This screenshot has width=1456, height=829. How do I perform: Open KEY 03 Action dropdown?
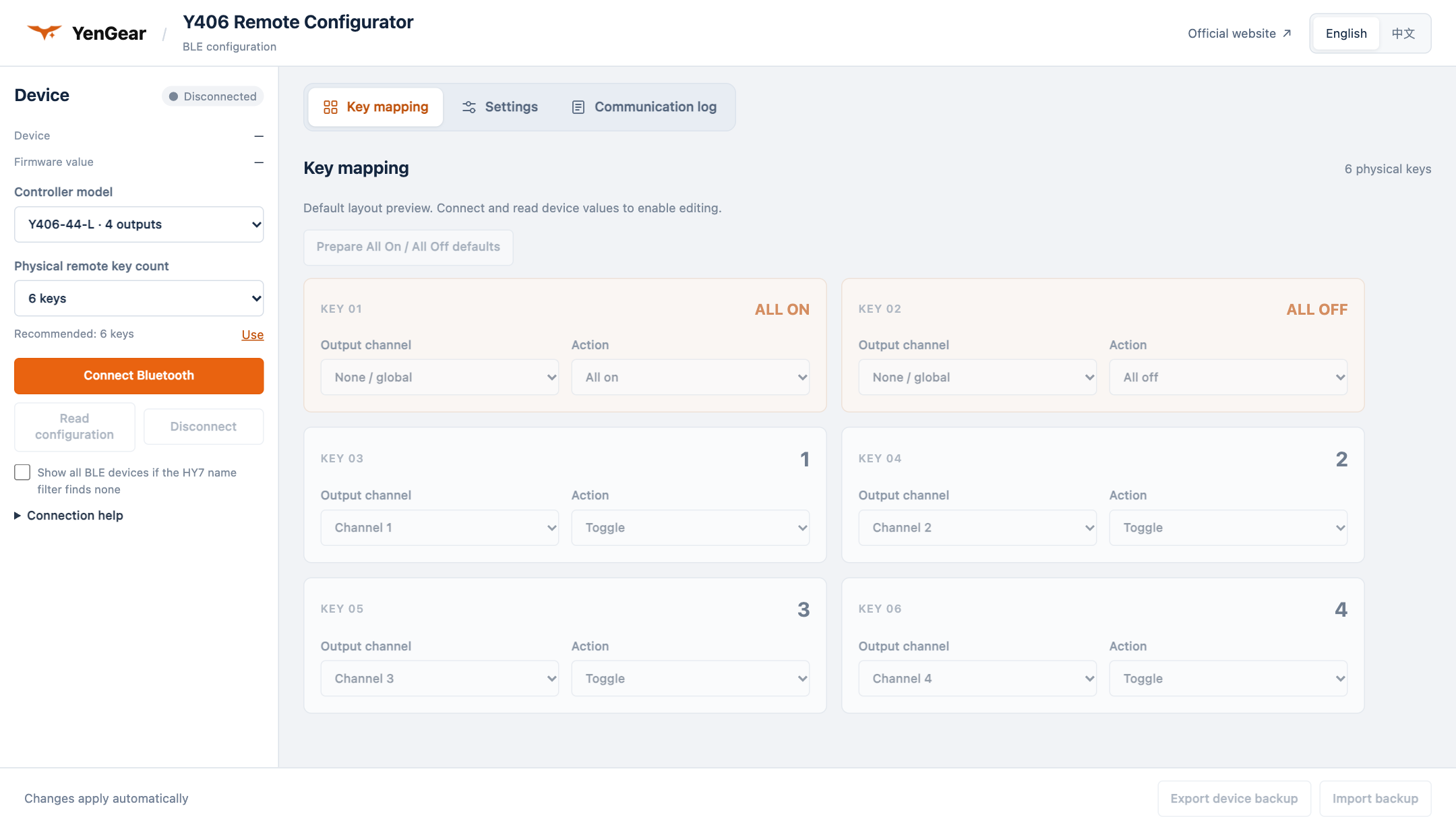(690, 528)
